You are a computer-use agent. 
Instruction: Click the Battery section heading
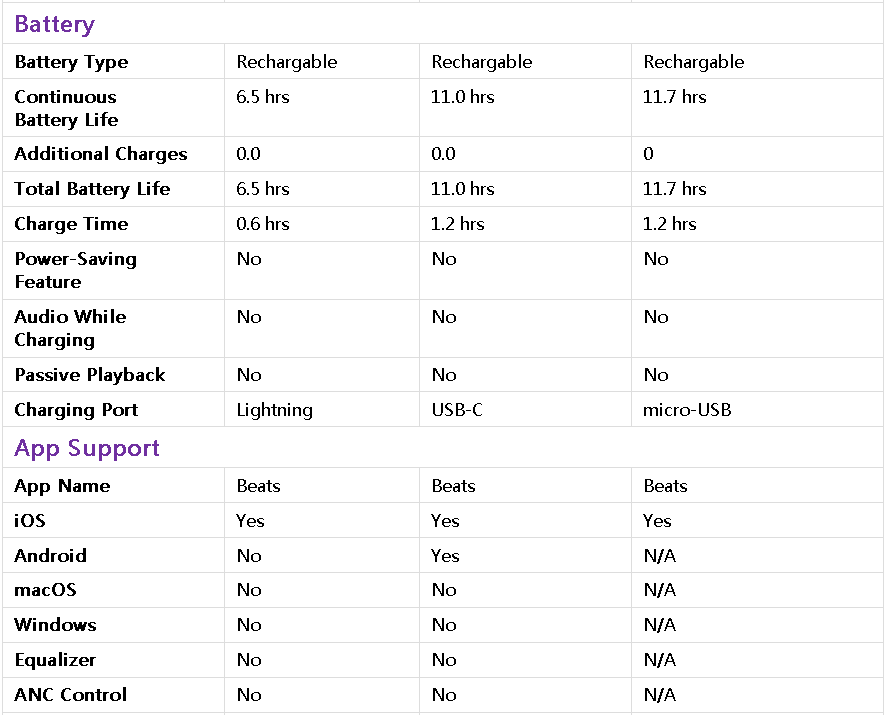[55, 24]
